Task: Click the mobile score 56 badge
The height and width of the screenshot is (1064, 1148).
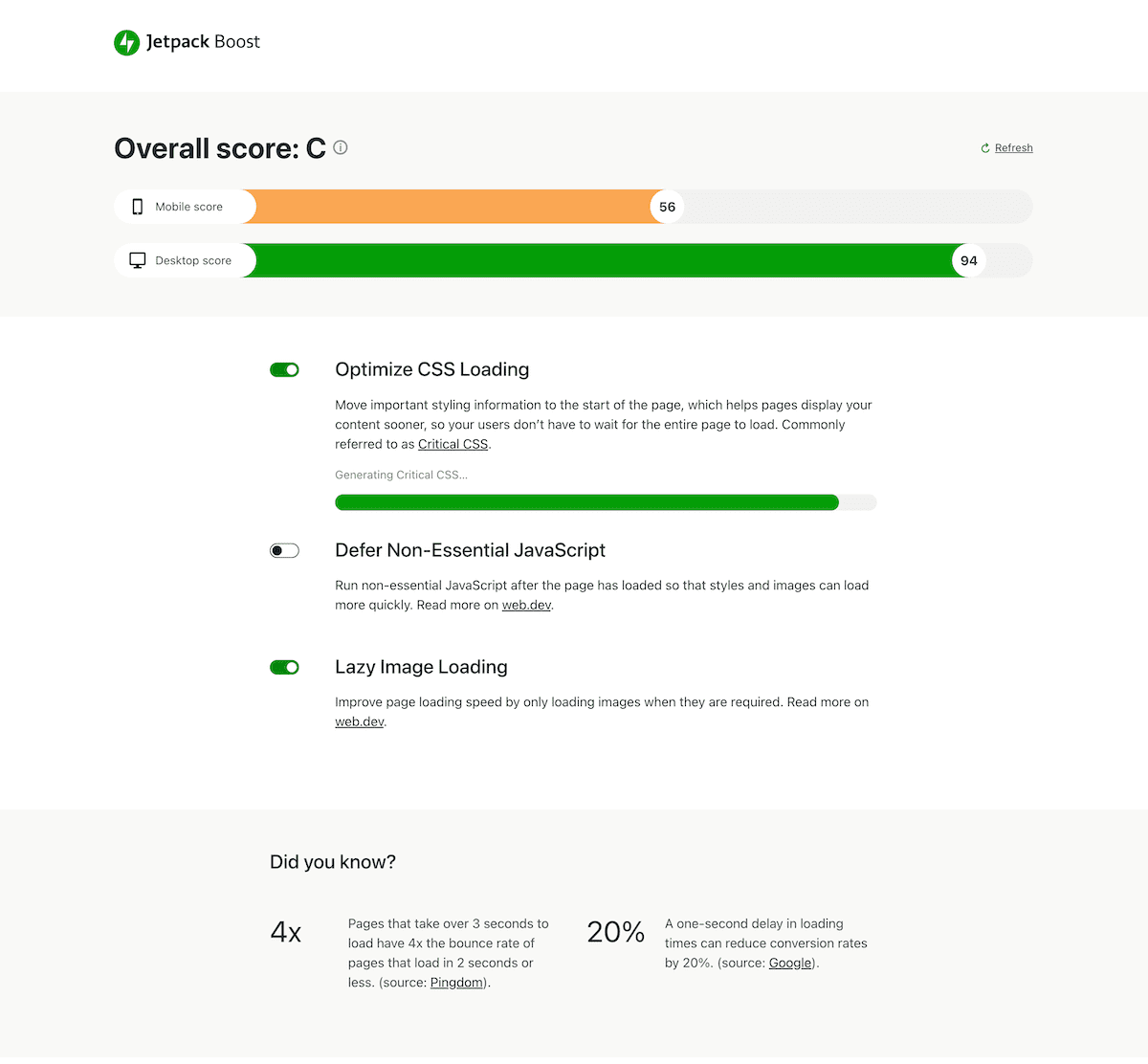Action: point(667,207)
